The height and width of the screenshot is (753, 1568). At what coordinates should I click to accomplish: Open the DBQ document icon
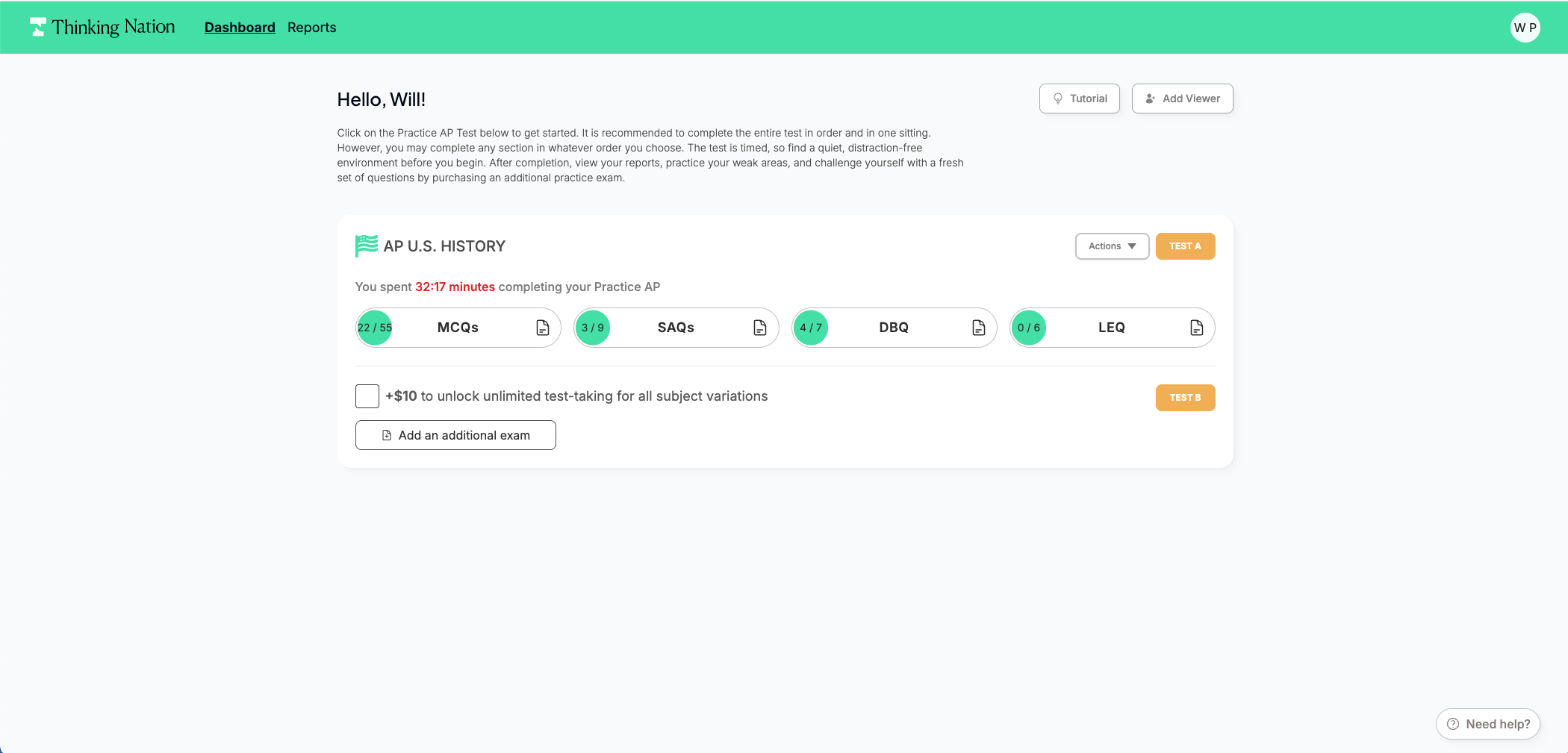click(978, 328)
